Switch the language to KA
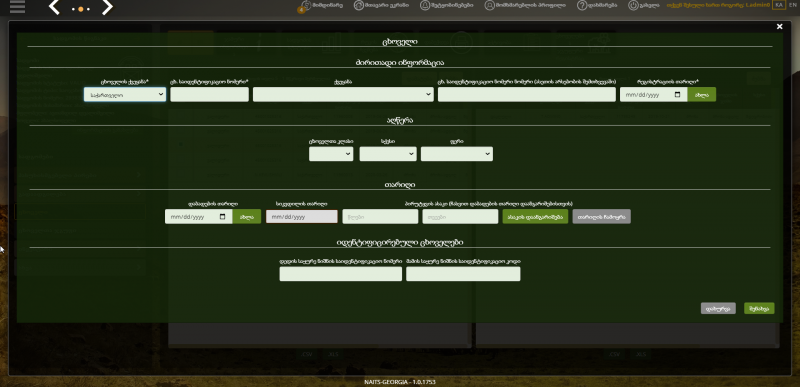 pyautogui.click(x=778, y=5)
